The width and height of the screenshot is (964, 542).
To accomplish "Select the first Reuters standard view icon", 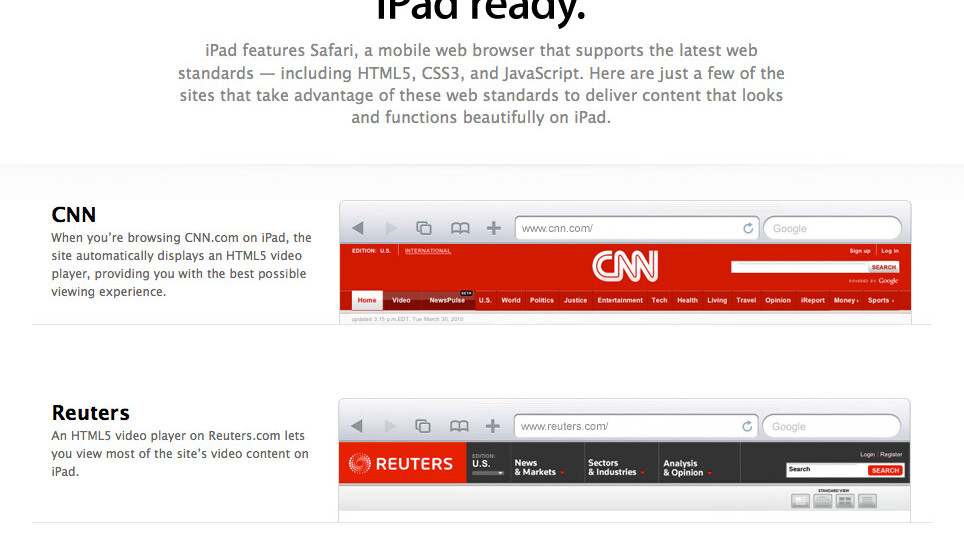I will [x=800, y=501].
